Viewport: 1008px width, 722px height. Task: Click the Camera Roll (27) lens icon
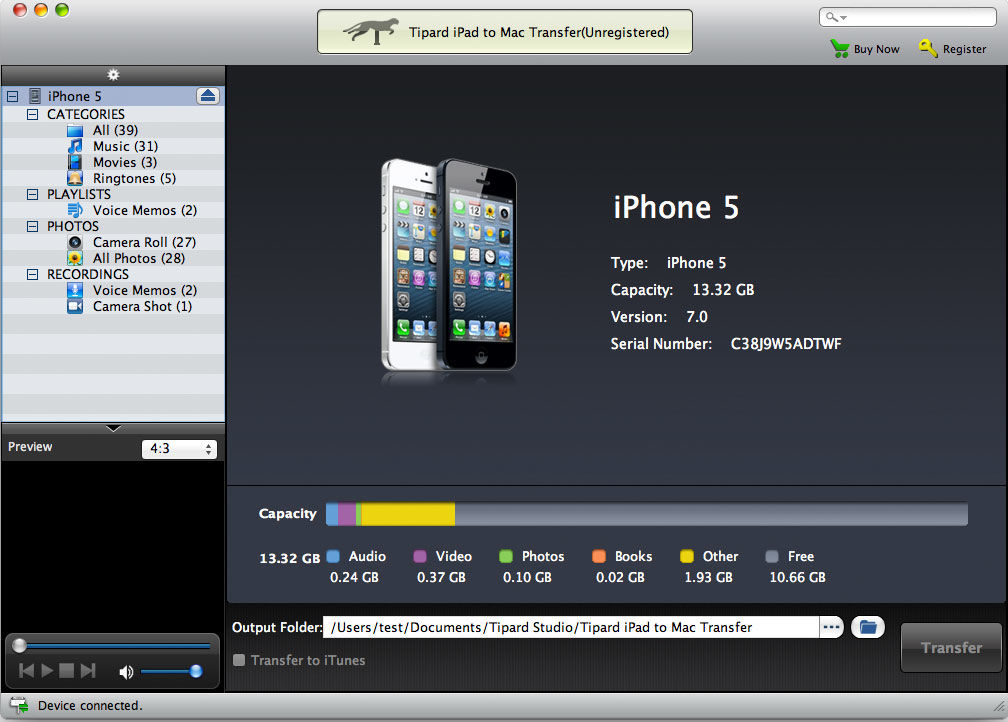pyautogui.click(x=75, y=242)
